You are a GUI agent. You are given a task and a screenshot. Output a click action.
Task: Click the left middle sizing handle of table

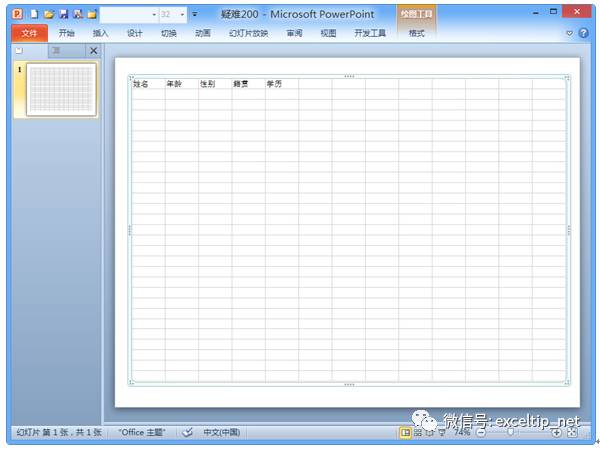[130, 230]
